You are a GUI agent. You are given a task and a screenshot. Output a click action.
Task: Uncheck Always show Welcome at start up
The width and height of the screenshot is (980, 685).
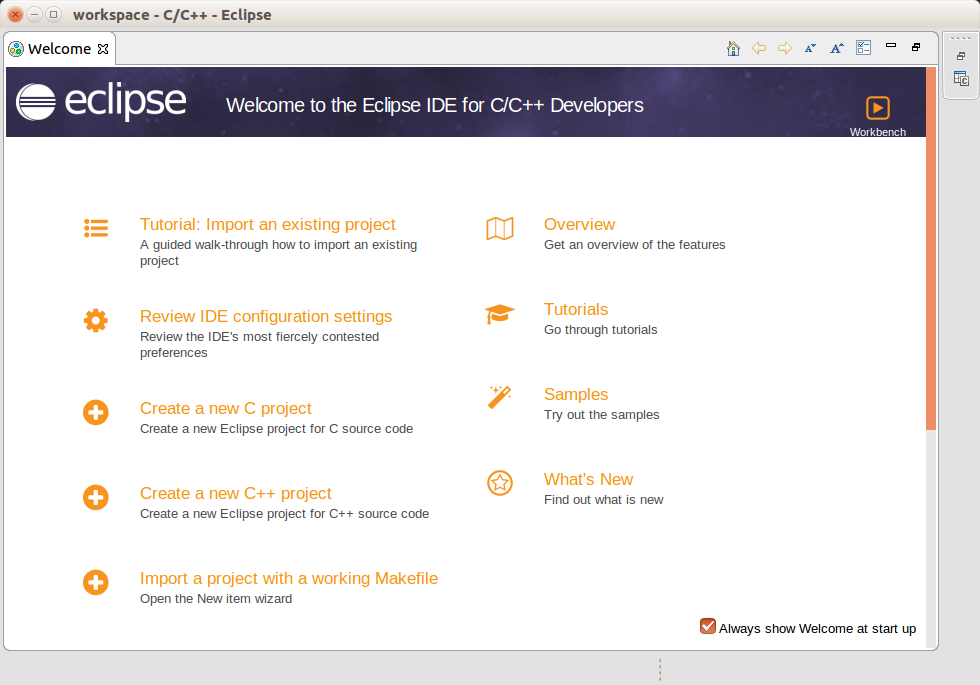coord(708,626)
